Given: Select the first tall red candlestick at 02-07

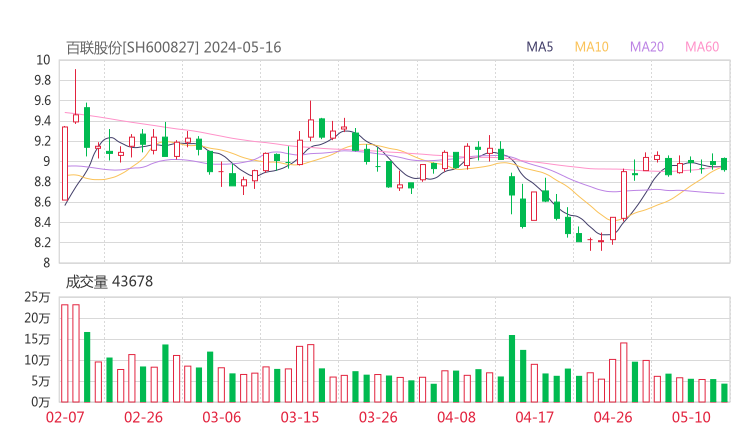Looking at the screenshot, I should [65, 163].
